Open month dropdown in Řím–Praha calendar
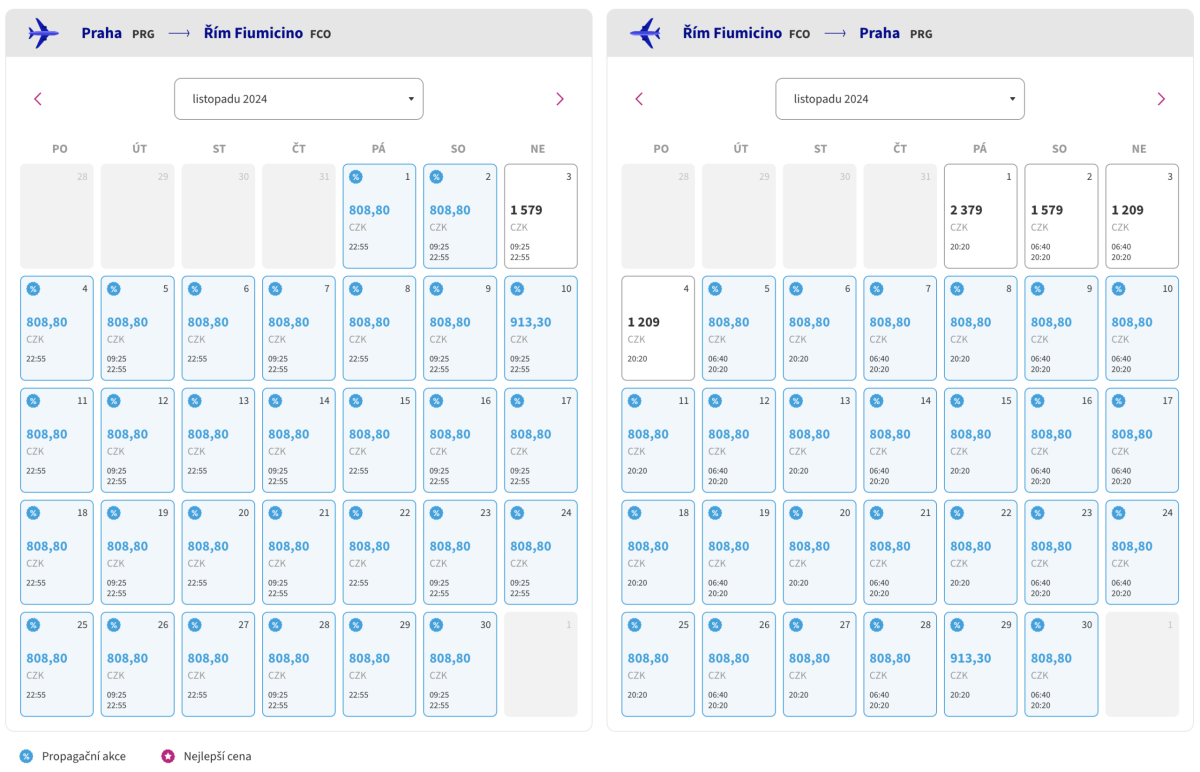This screenshot has height=772, width=1200. (x=900, y=99)
